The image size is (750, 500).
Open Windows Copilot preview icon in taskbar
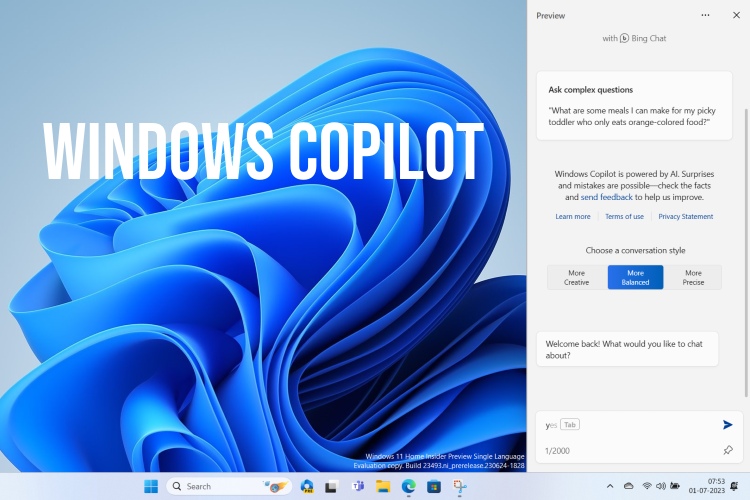pos(307,486)
